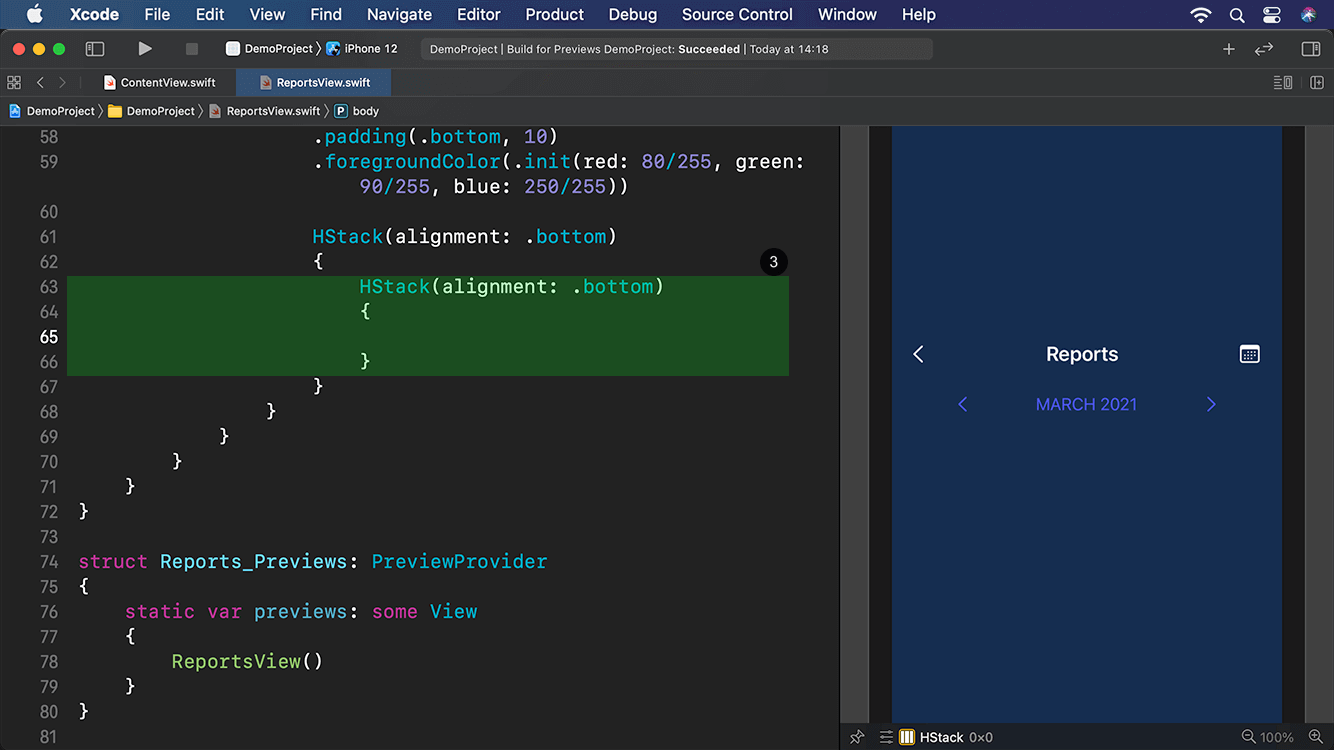The height and width of the screenshot is (750, 1334).
Task: Click the next month chevron in preview
Action: point(1211,404)
